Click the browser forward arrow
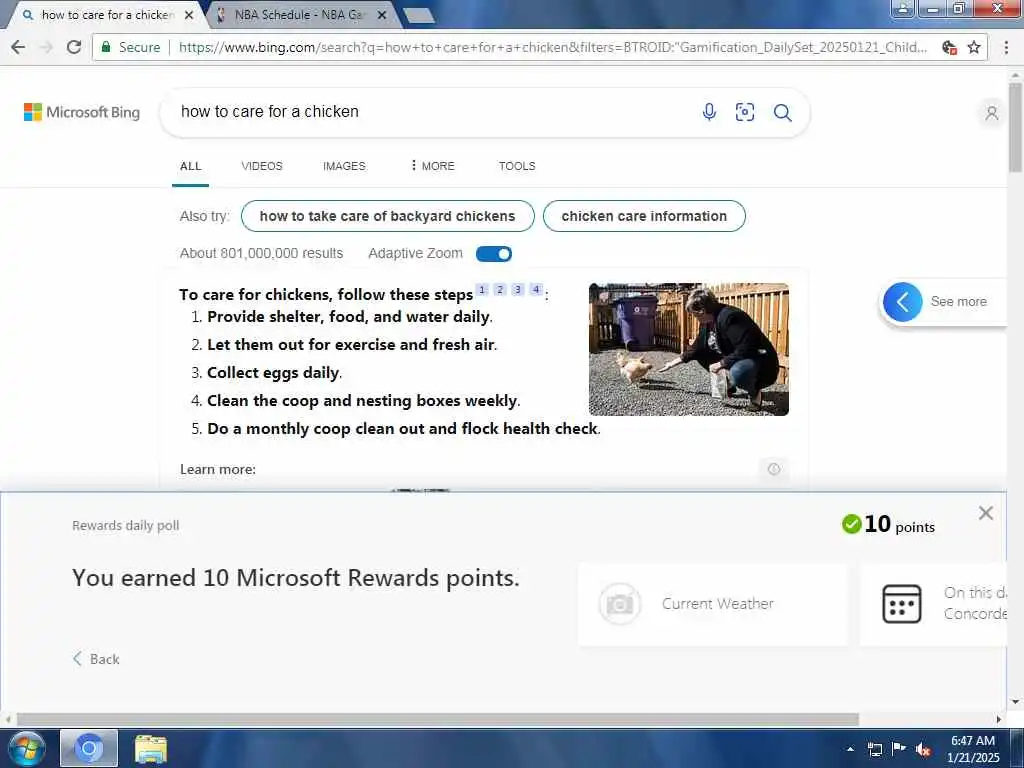 tap(46, 47)
